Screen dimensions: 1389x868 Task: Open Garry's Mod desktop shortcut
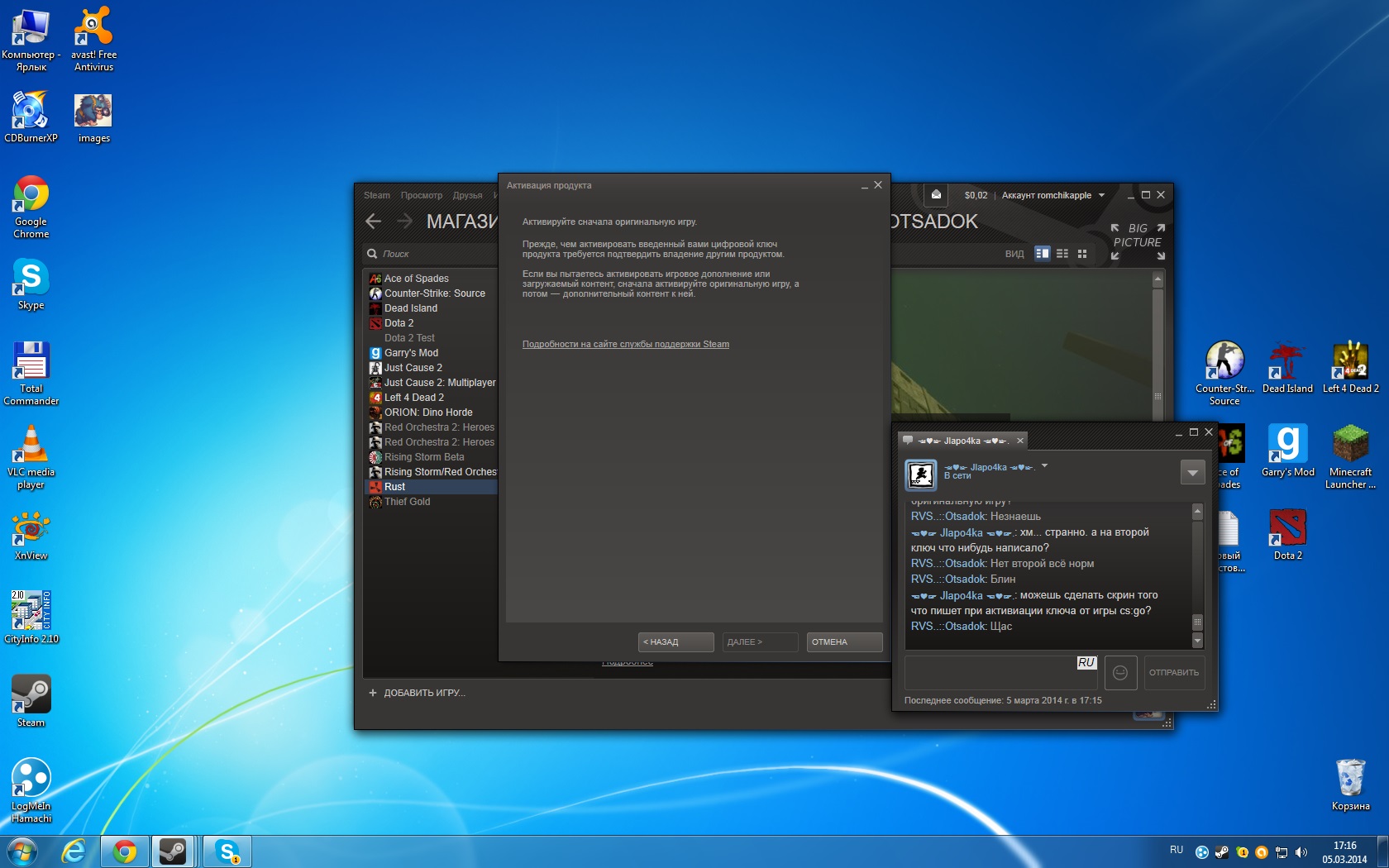pyautogui.click(x=1287, y=451)
